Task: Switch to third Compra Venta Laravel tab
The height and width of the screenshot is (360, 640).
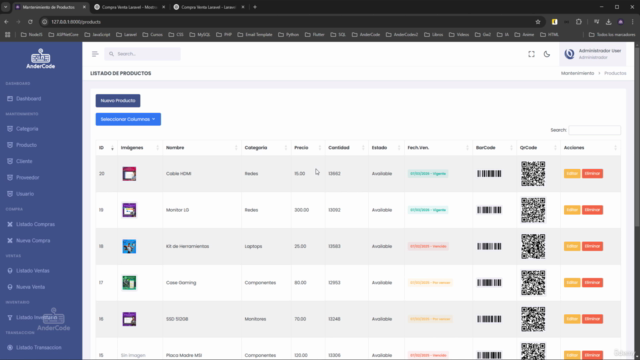Action: (x=208, y=7)
